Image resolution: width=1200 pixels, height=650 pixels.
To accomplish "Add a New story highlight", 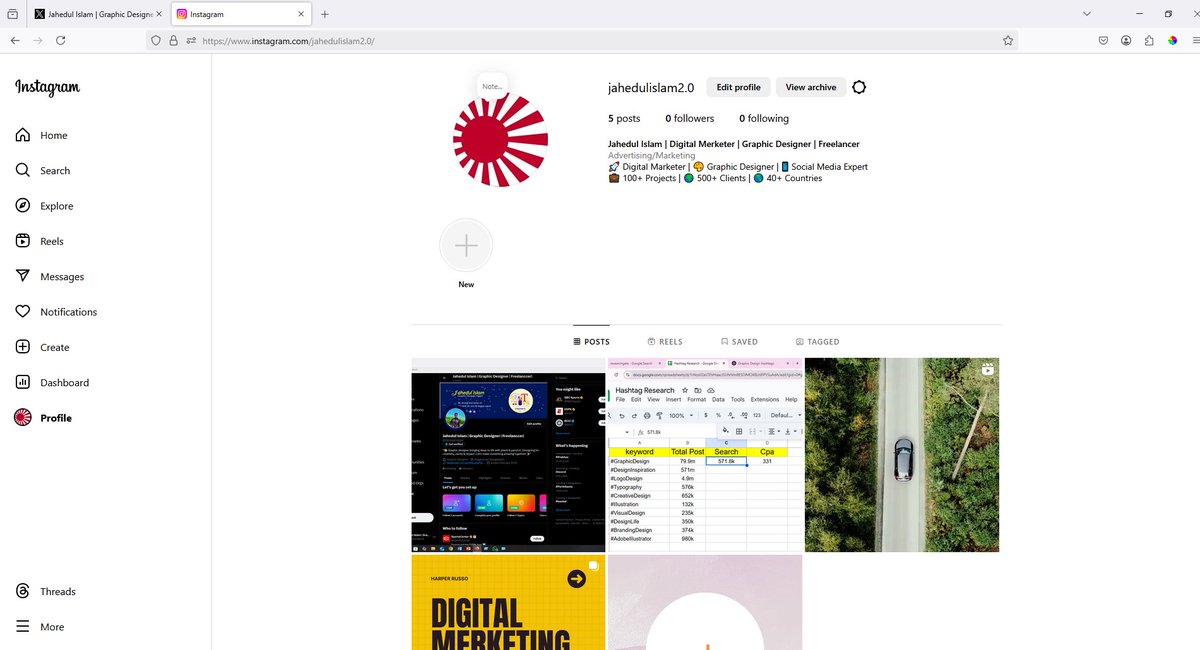I will (x=466, y=246).
